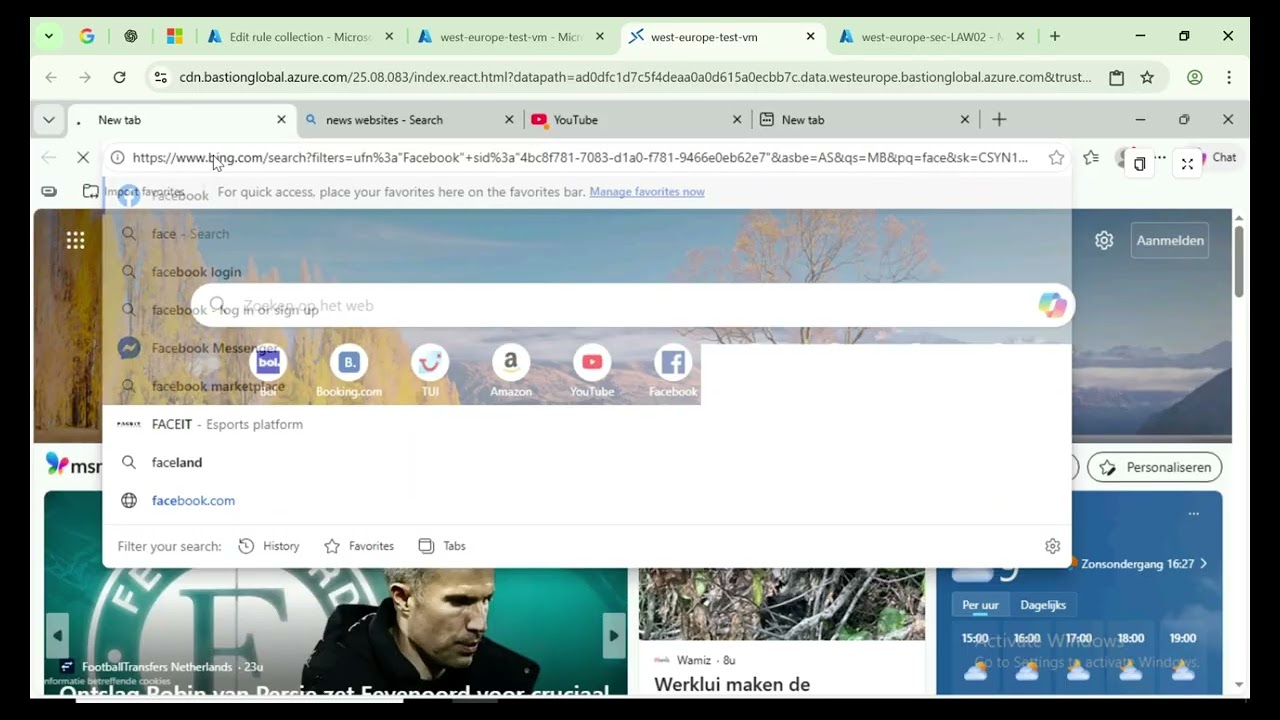Click the Aanmelden sign-in button
This screenshot has width=1280, height=720.
[x=1170, y=240]
